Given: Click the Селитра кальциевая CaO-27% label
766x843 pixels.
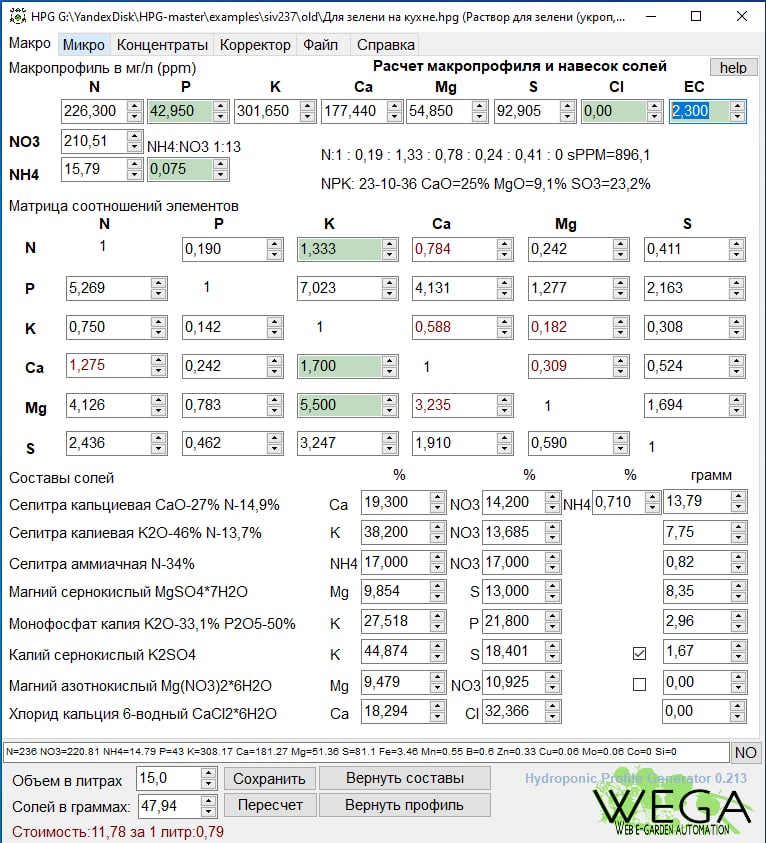Looking at the screenshot, I should 144,505.
